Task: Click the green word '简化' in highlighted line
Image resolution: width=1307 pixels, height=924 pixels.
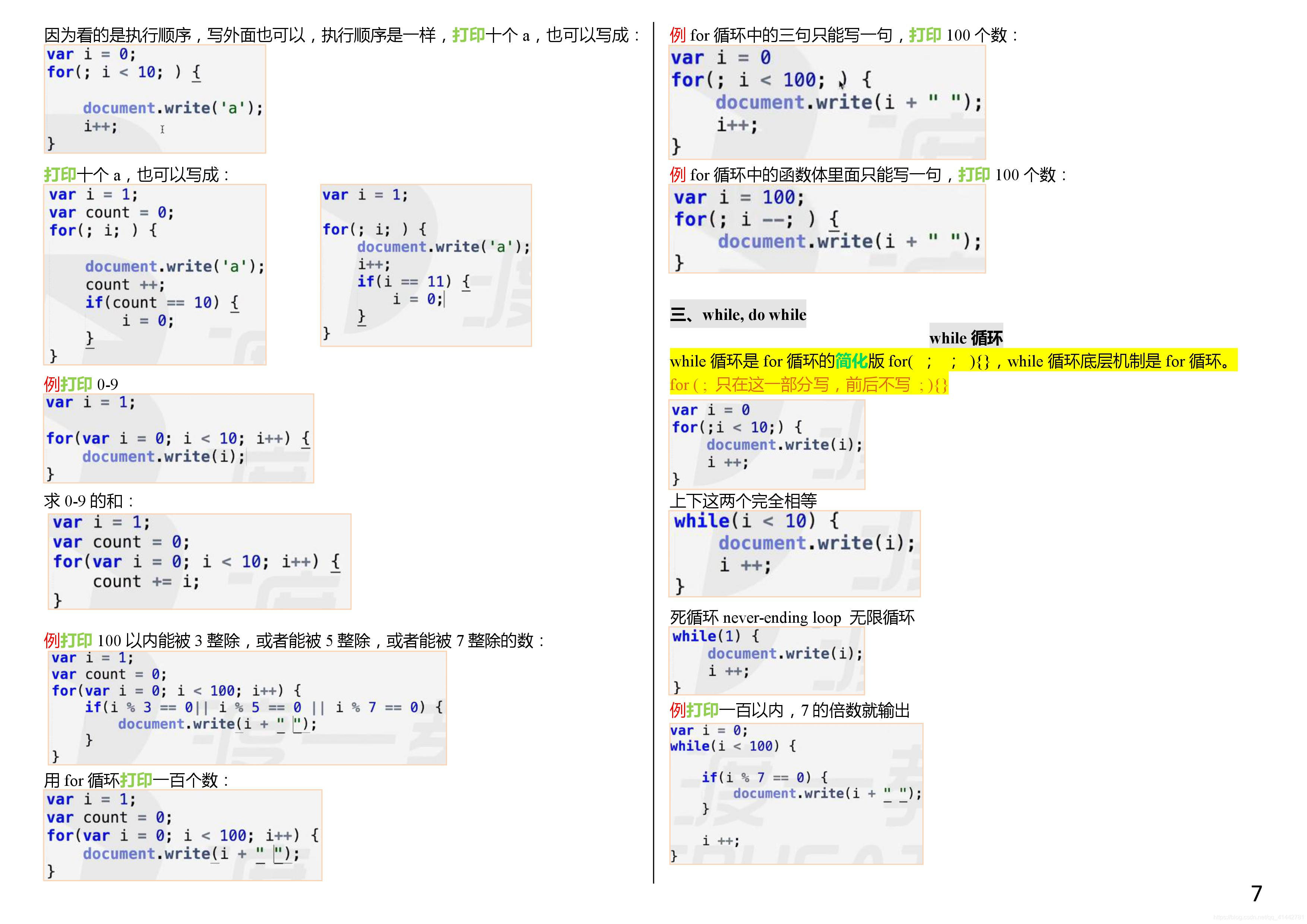Action: [x=851, y=361]
